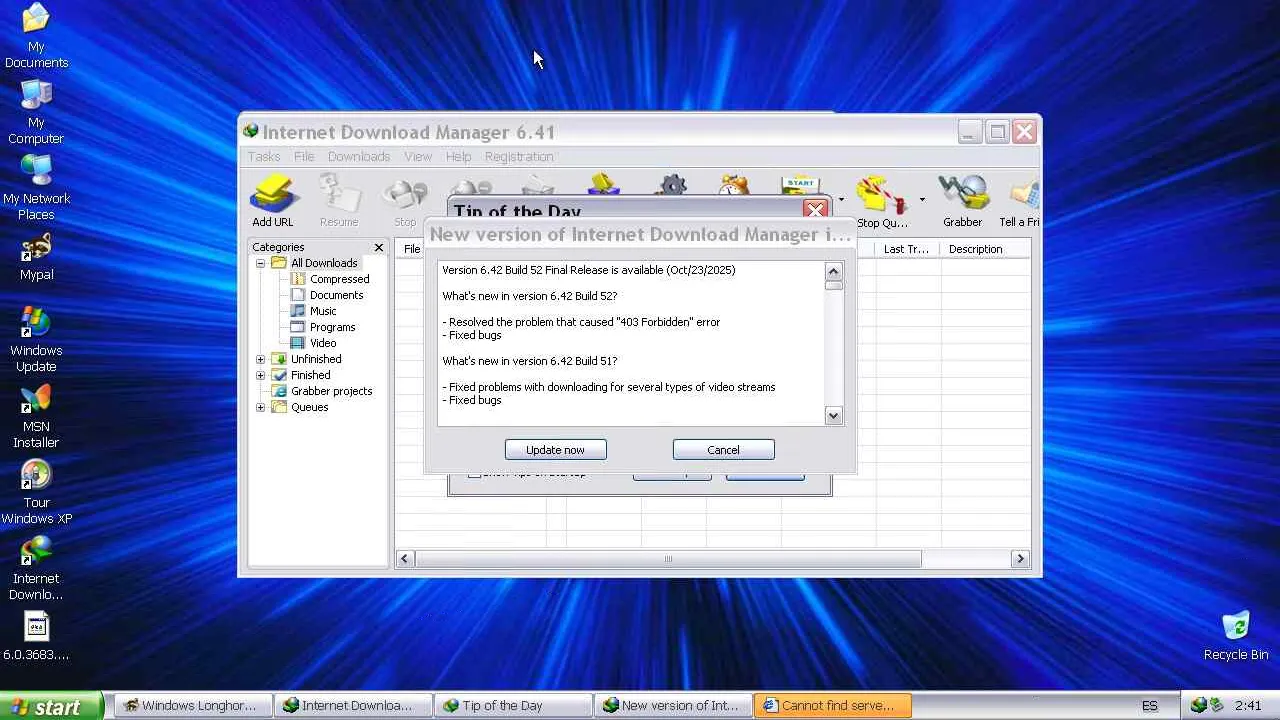The height and width of the screenshot is (720, 1280).
Task: Switch to Cannot find server taskbar button
Action: point(833,706)
